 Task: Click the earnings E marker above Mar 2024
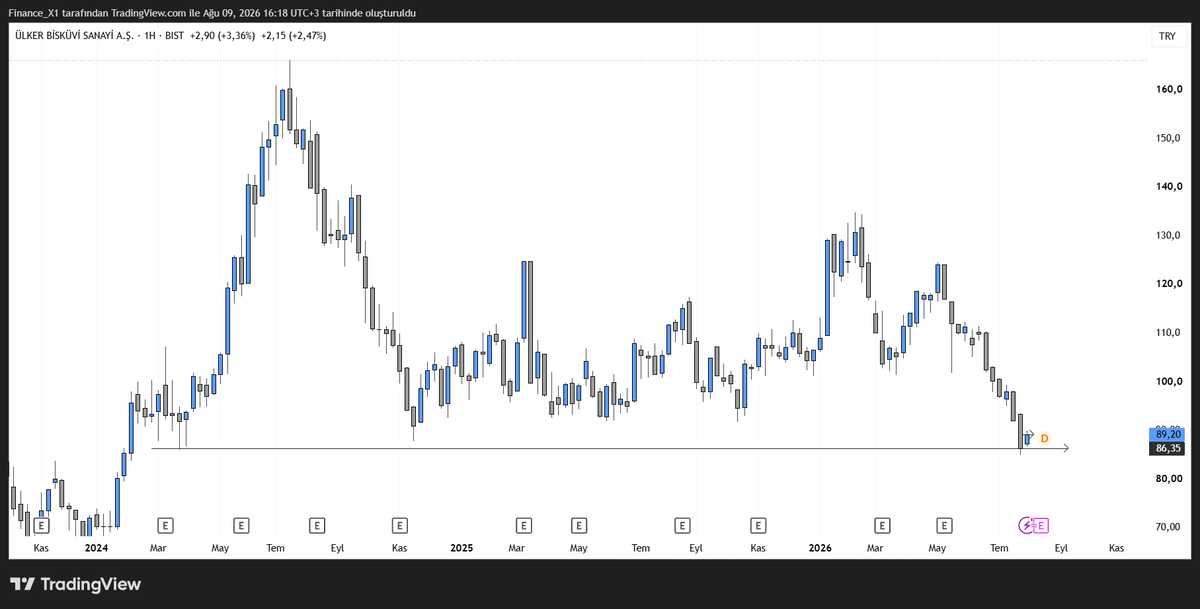(x=165, y=524)
